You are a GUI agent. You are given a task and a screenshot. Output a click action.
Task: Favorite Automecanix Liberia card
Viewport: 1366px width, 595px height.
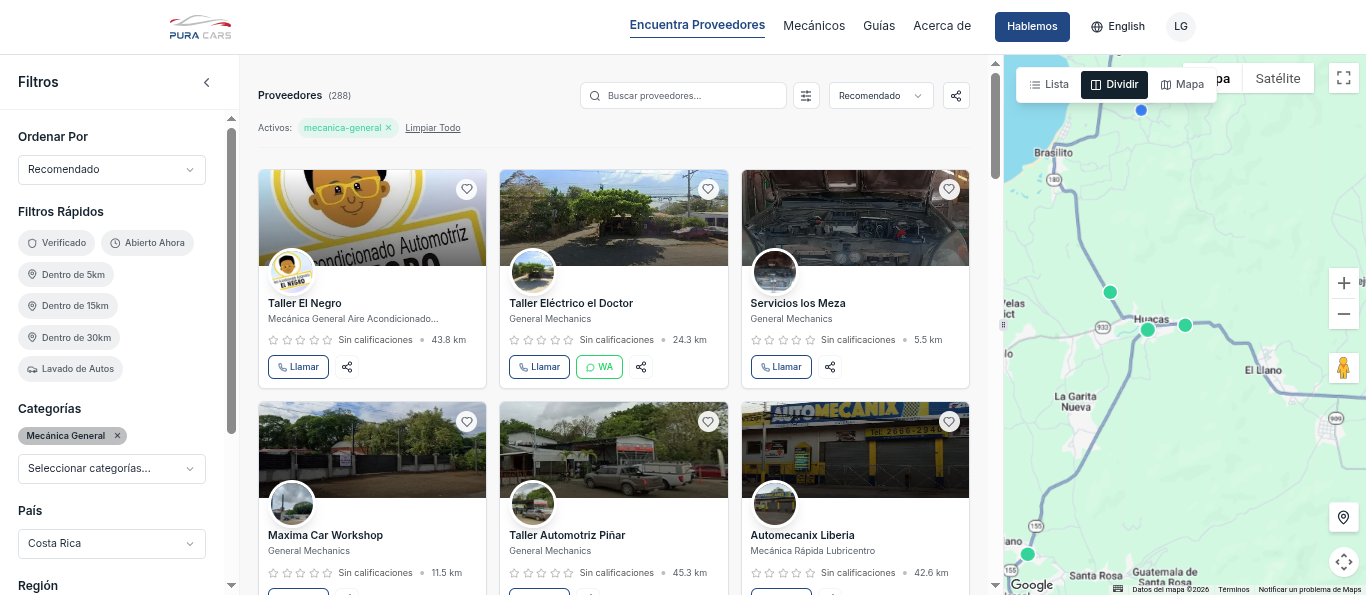click(x=949, y=422)
